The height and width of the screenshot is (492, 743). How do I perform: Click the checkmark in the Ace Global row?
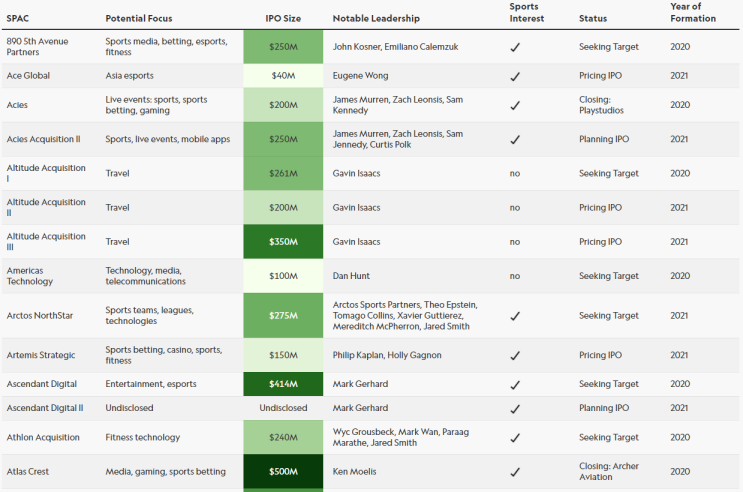[515, 76]
